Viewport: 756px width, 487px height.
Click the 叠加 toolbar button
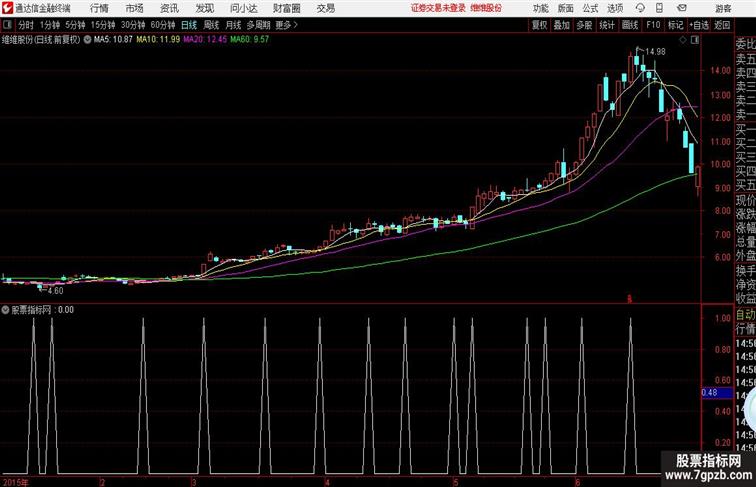[562, 25]
